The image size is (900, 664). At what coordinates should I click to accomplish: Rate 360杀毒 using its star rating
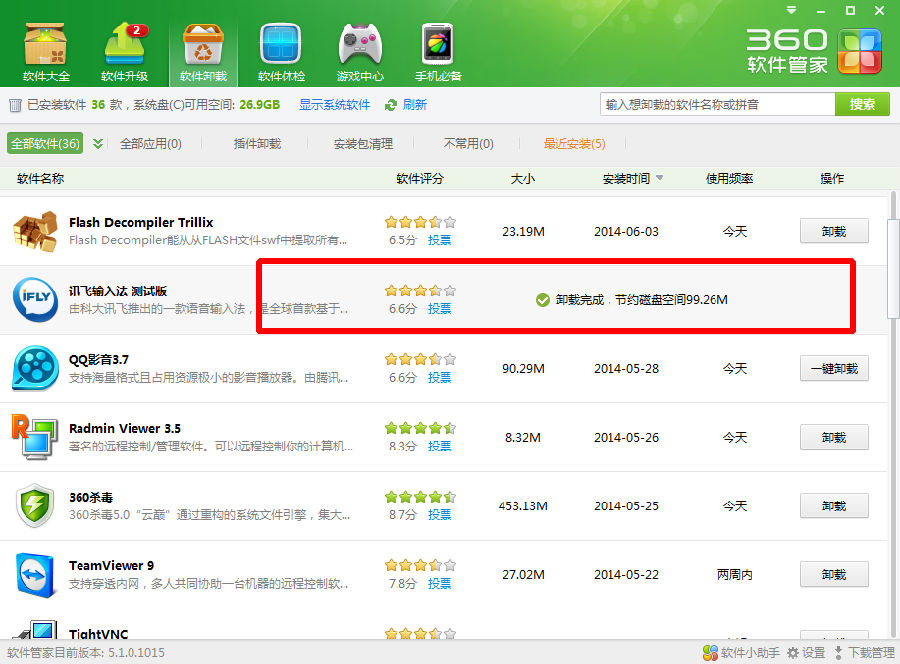click(x=421, y=497)
